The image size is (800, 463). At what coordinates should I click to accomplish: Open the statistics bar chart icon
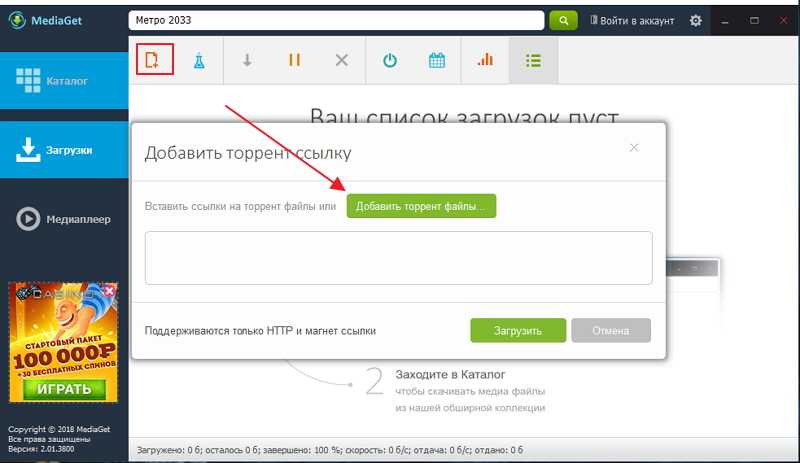click(x=485, y=60)
